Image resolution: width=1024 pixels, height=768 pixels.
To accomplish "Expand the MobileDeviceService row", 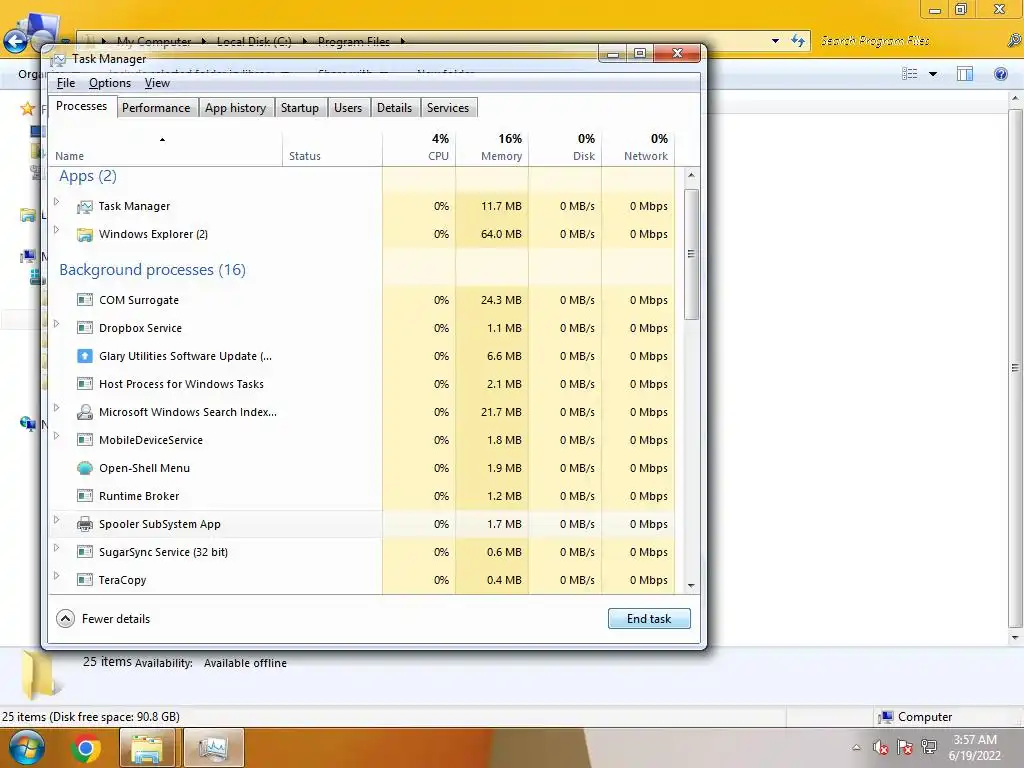I will [57, 436].
